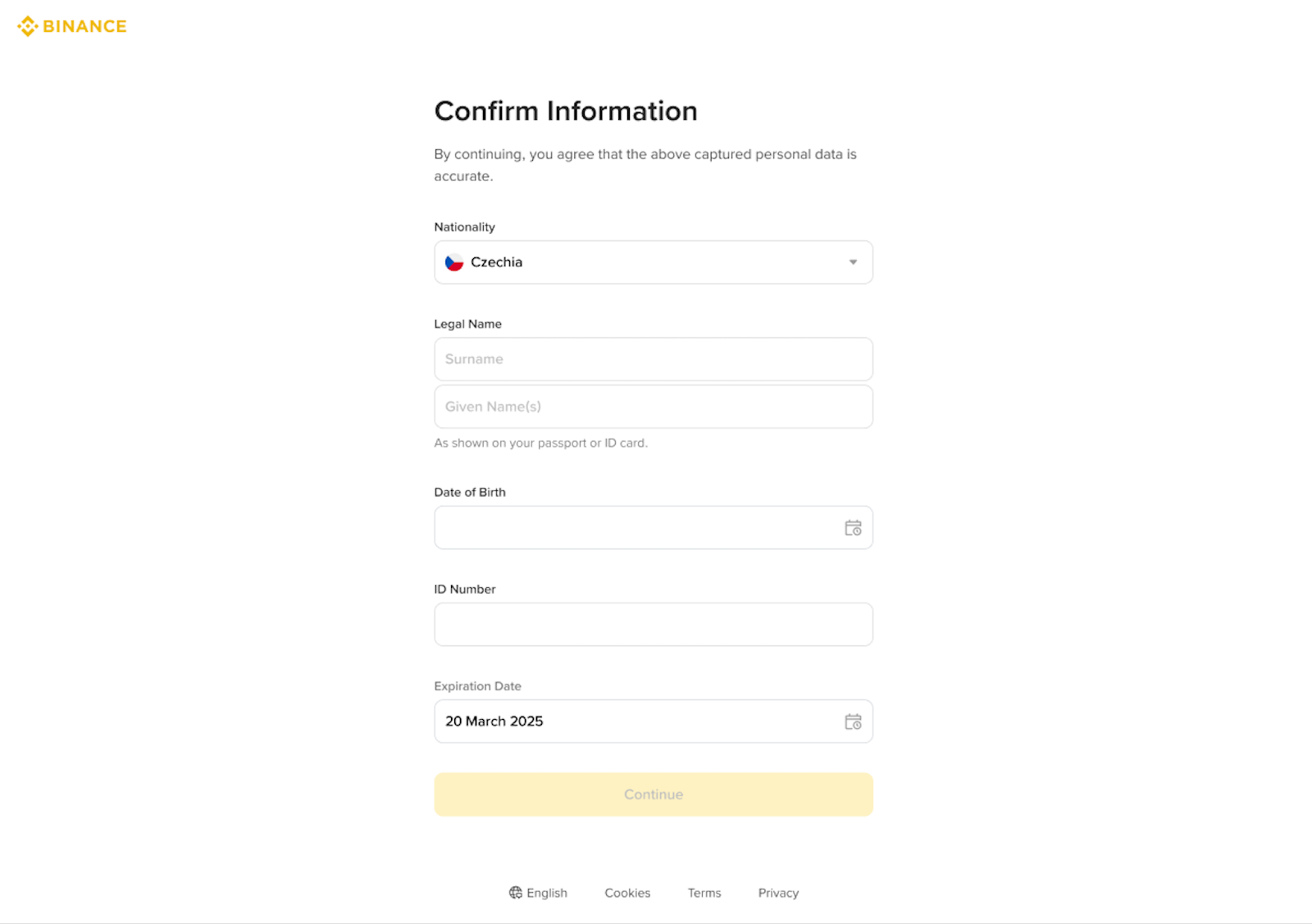
Task: Focus the Surname input field
Action: [653, 359]
